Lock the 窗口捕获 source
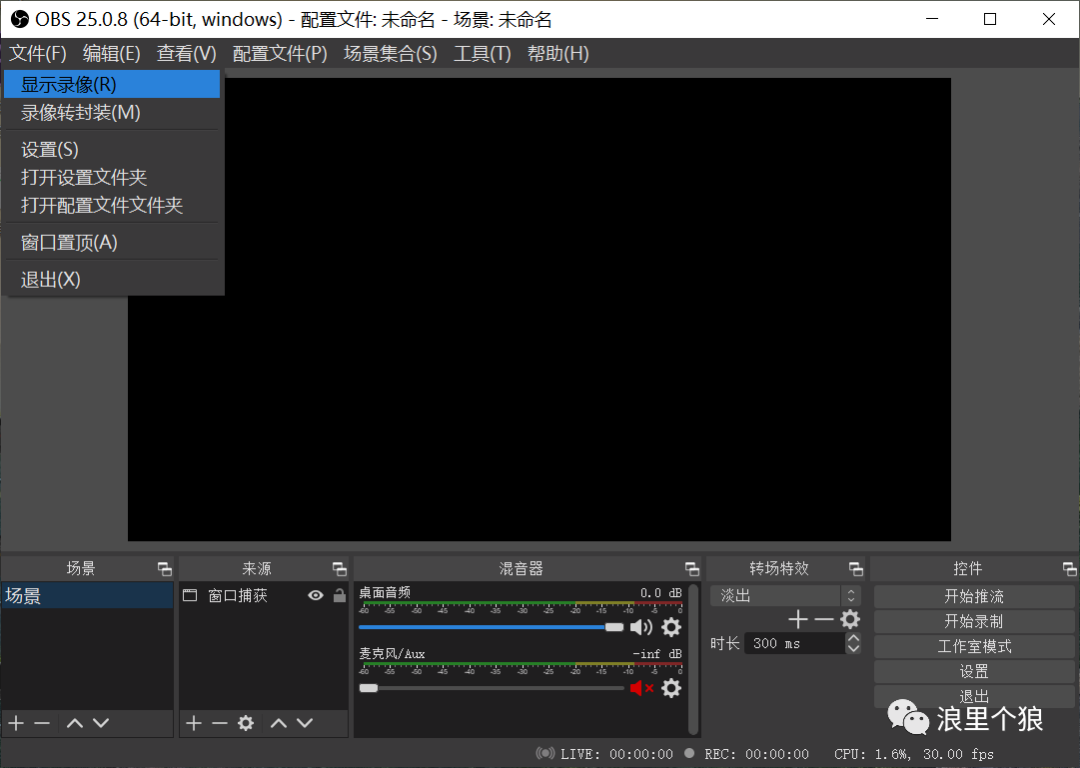The height and width of the screenshot is (768, 1080). pyautogui.click(x=340, y=596)
